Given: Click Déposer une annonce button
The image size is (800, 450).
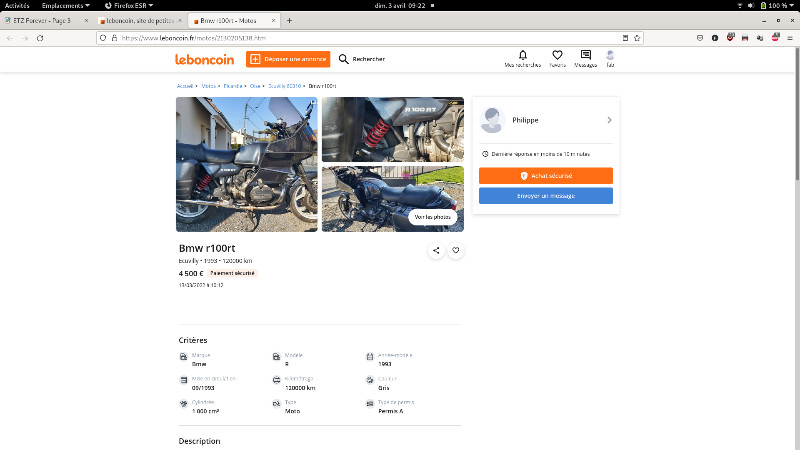Looking at the screenshot, I should tap(288, 59).
